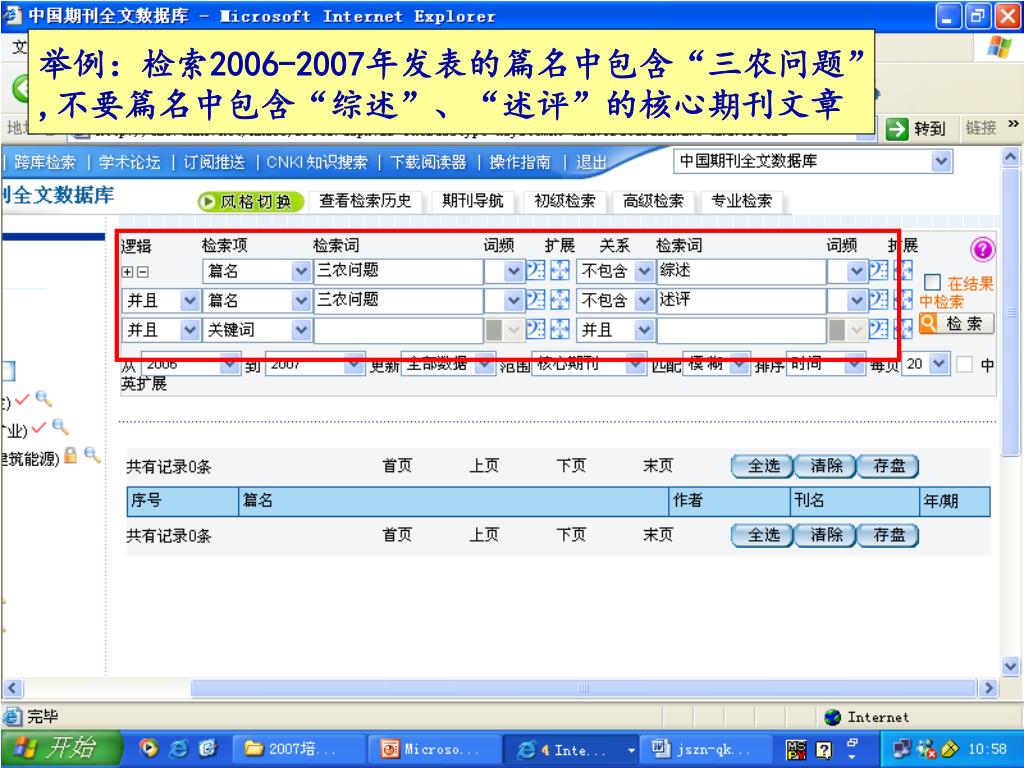Open the 操作指南 link
The width and height of the screenshot is (1024, 768).
tap(520, 162)
